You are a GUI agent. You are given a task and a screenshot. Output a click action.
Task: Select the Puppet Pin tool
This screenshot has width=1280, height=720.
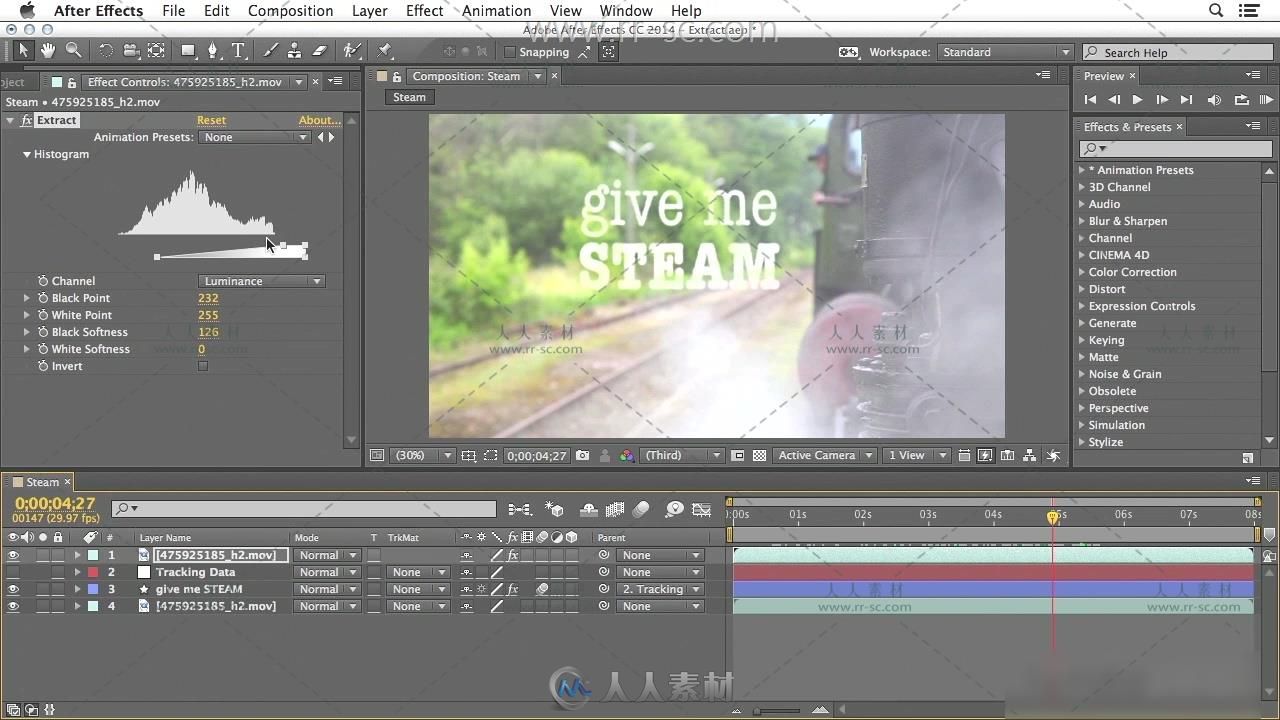coord(385,50)
